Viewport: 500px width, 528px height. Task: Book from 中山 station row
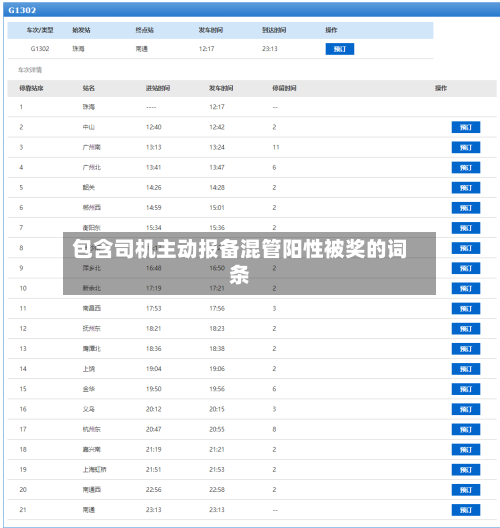point(466,127)
